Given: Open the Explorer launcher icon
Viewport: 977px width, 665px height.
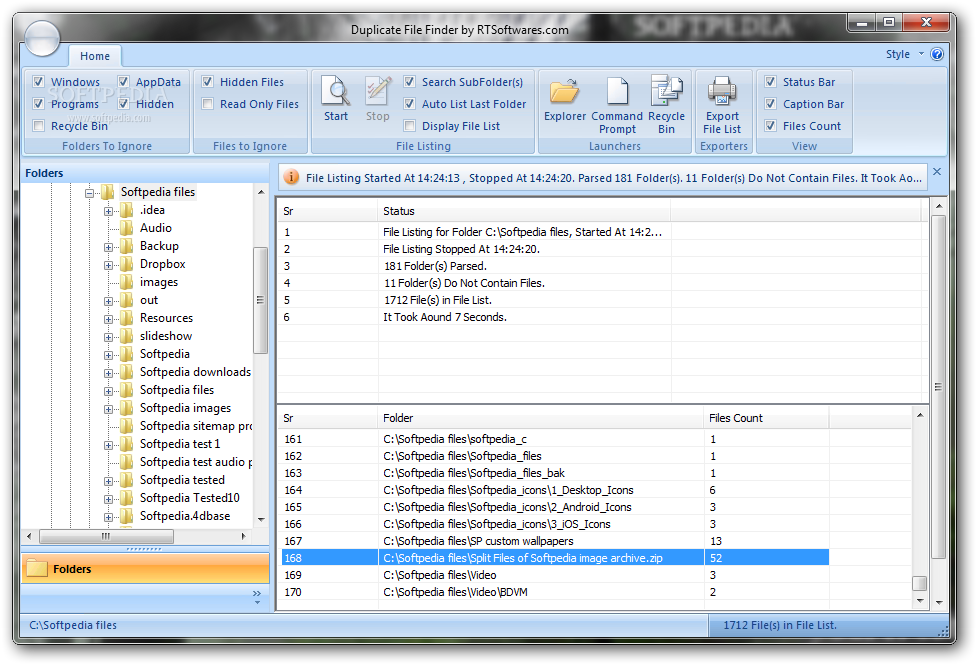Looking at the screenshot, I should pyautogui.click(x=565, y=91).
